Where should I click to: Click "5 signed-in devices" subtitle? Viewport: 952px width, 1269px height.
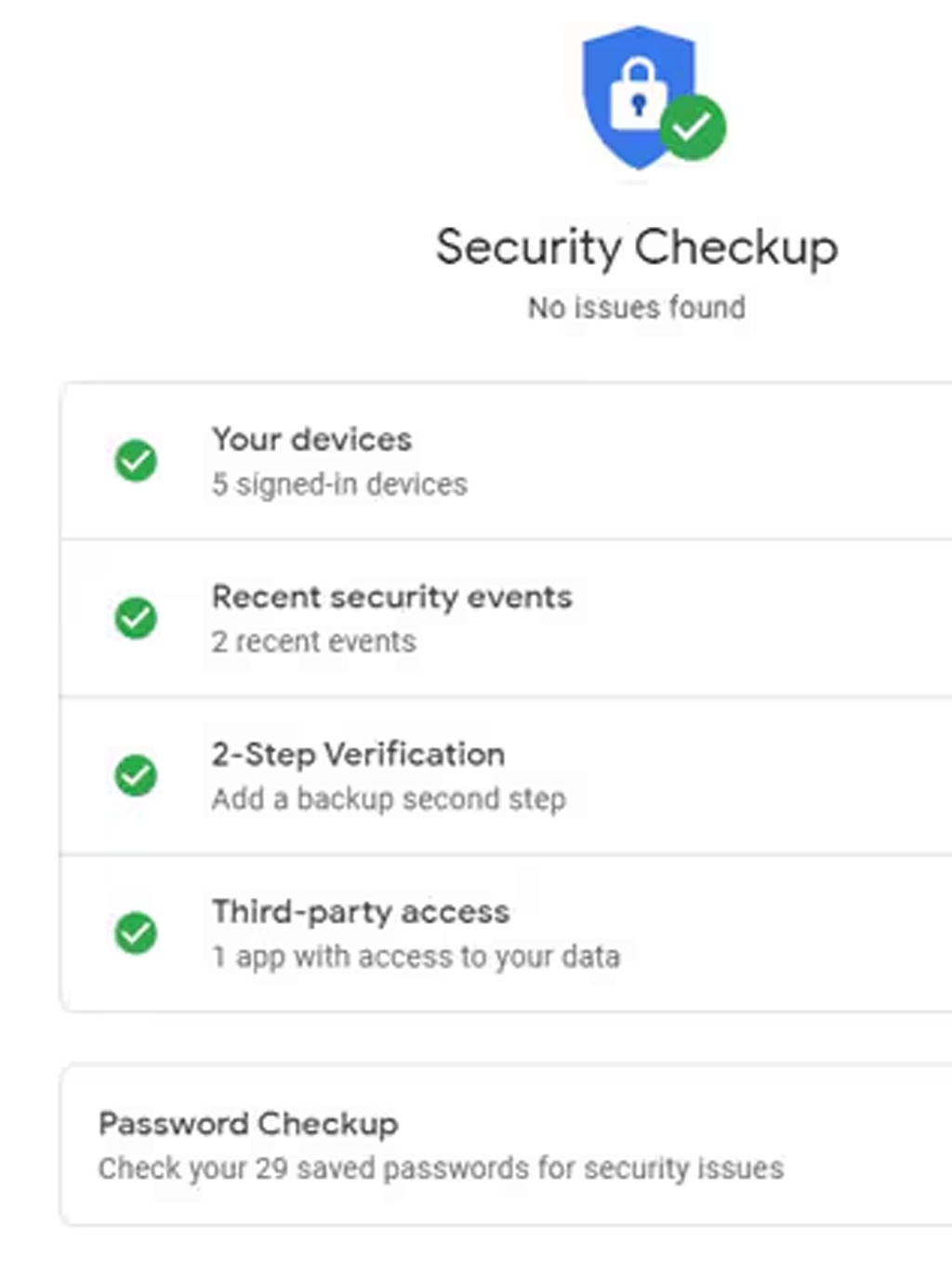pos(339,484)
